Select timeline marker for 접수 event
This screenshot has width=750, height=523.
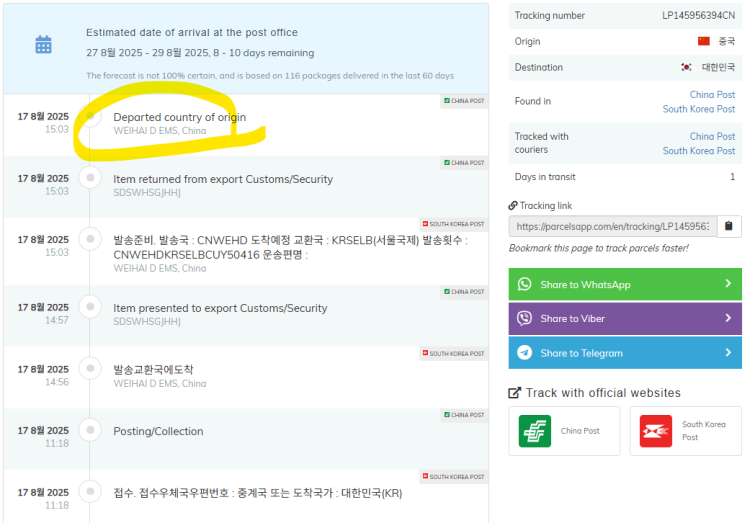tap(90, 491)
